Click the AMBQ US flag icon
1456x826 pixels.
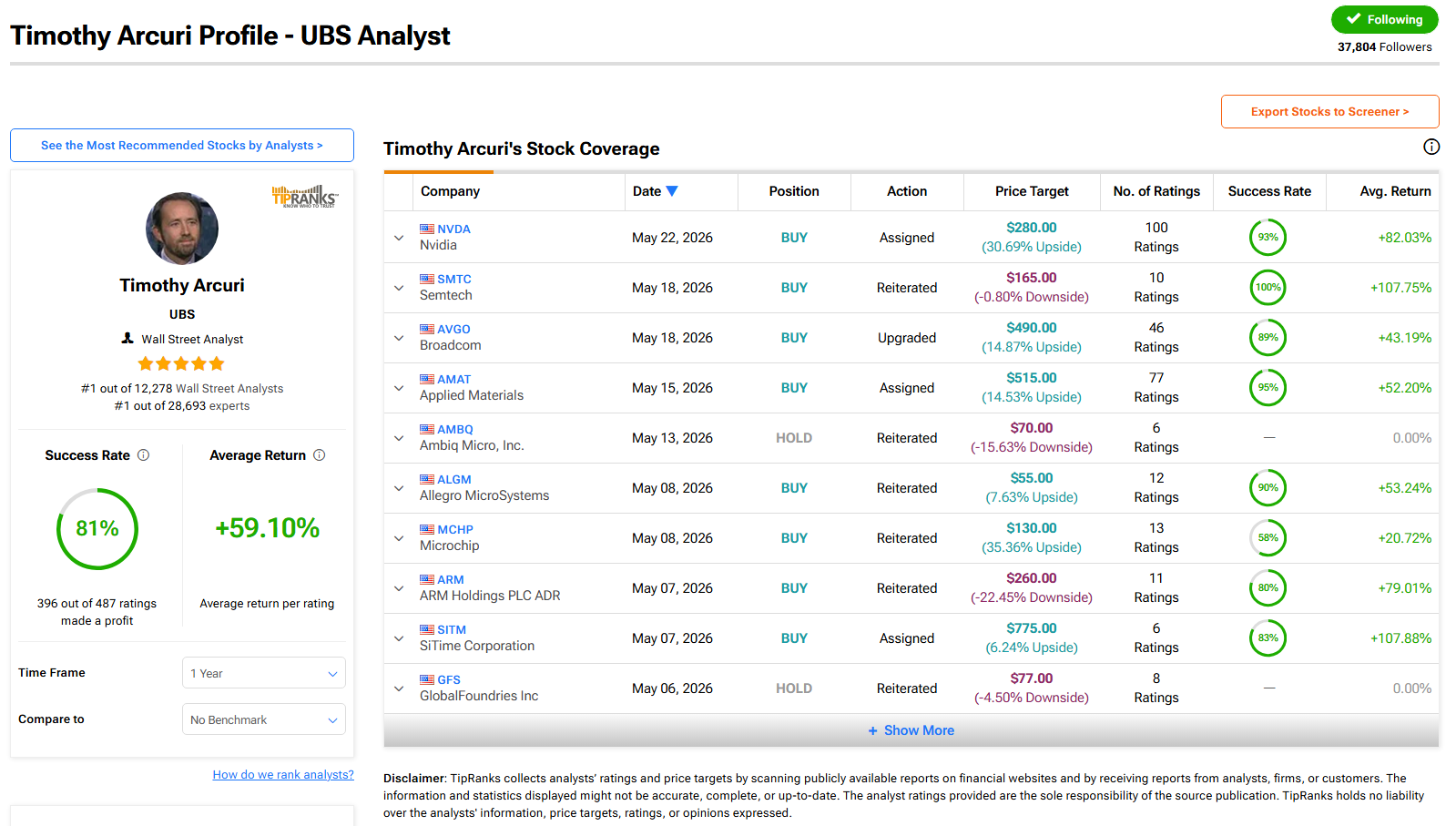427,429
